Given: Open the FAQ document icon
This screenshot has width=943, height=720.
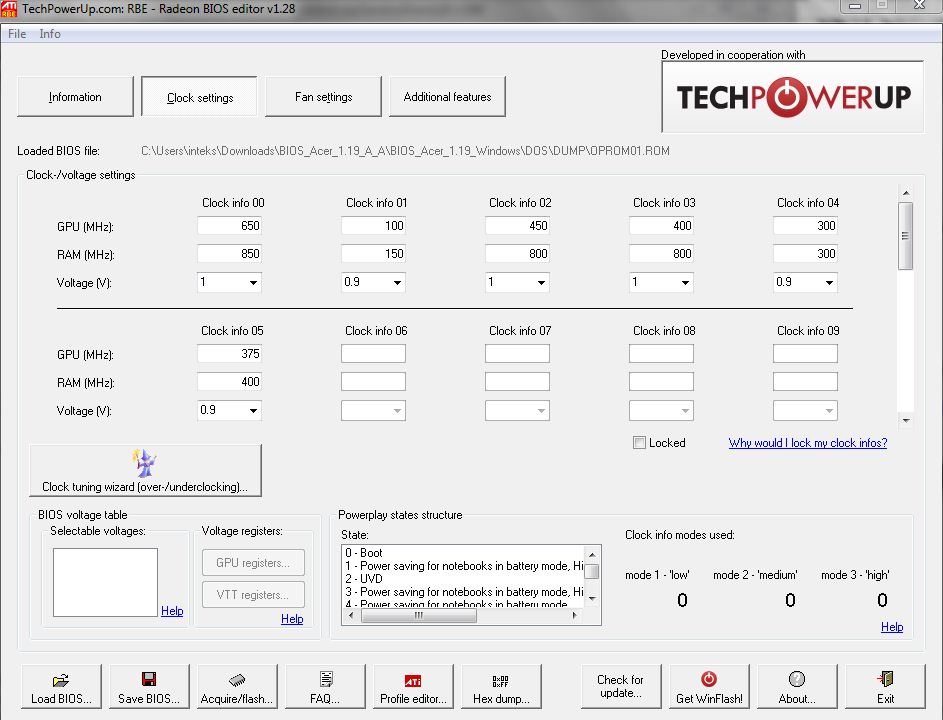Looking at the screenshot, I should tap(326, 679).
